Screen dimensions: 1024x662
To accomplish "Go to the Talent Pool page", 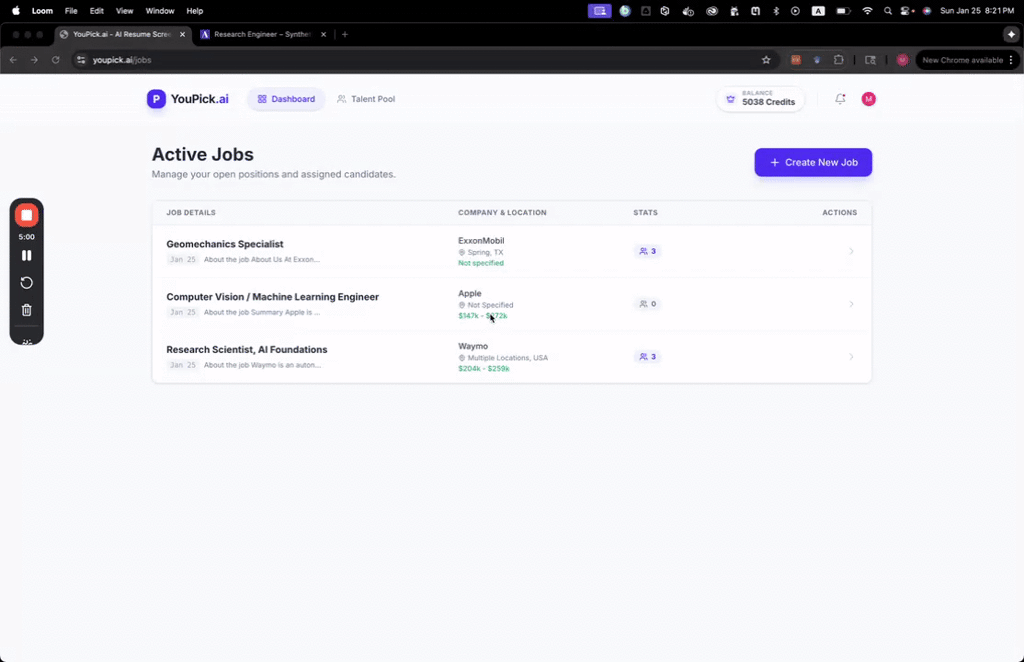I will [x=366, y=99].
